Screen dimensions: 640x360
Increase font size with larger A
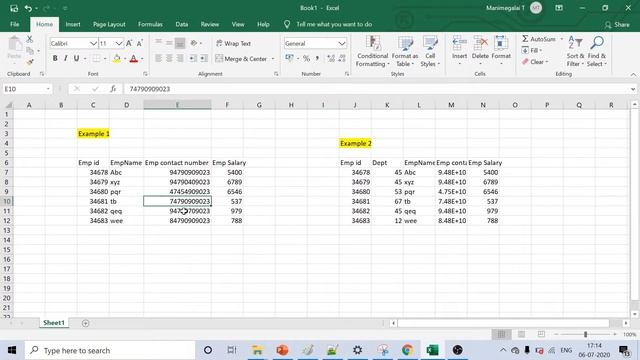click(129, 43)
